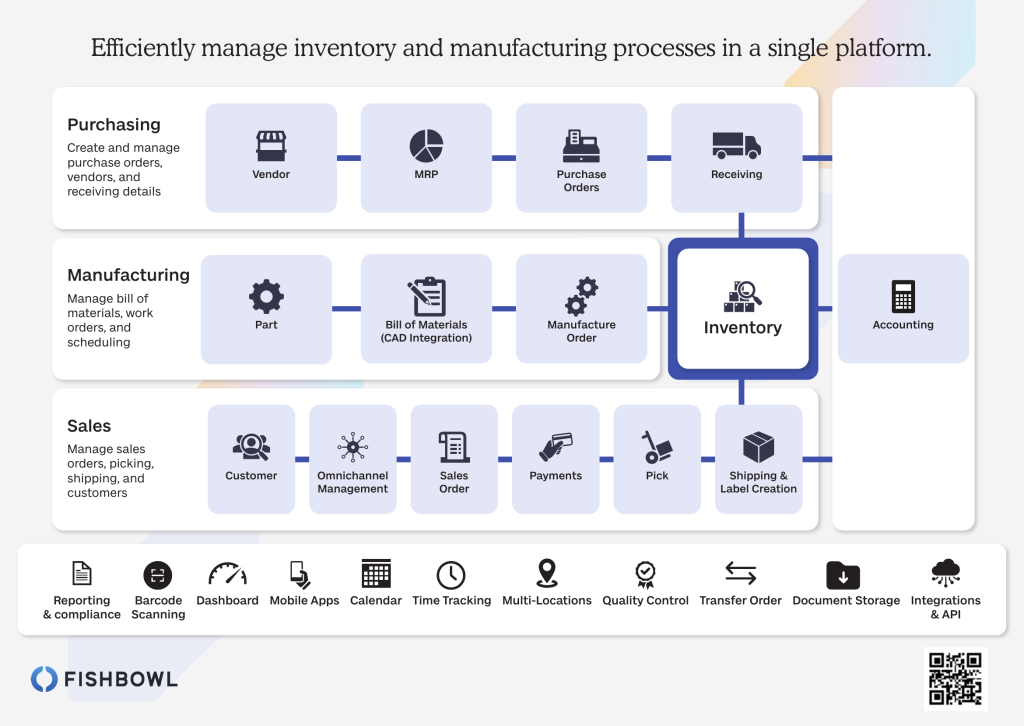Click the Shipping & Label Creation label
This screenshot has width=1024, height=726.
coord(758,482)
